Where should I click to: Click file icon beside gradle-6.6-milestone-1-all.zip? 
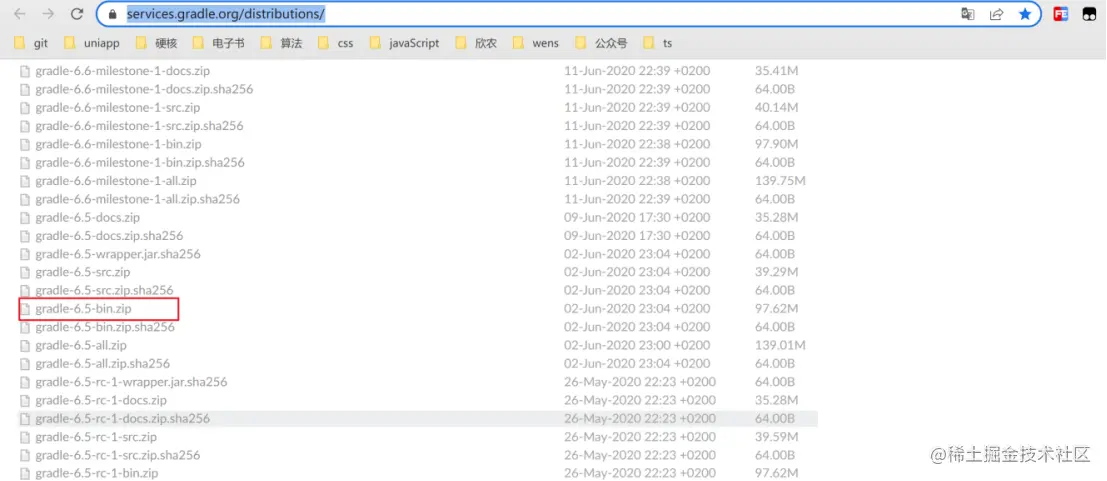click(26, 181)
